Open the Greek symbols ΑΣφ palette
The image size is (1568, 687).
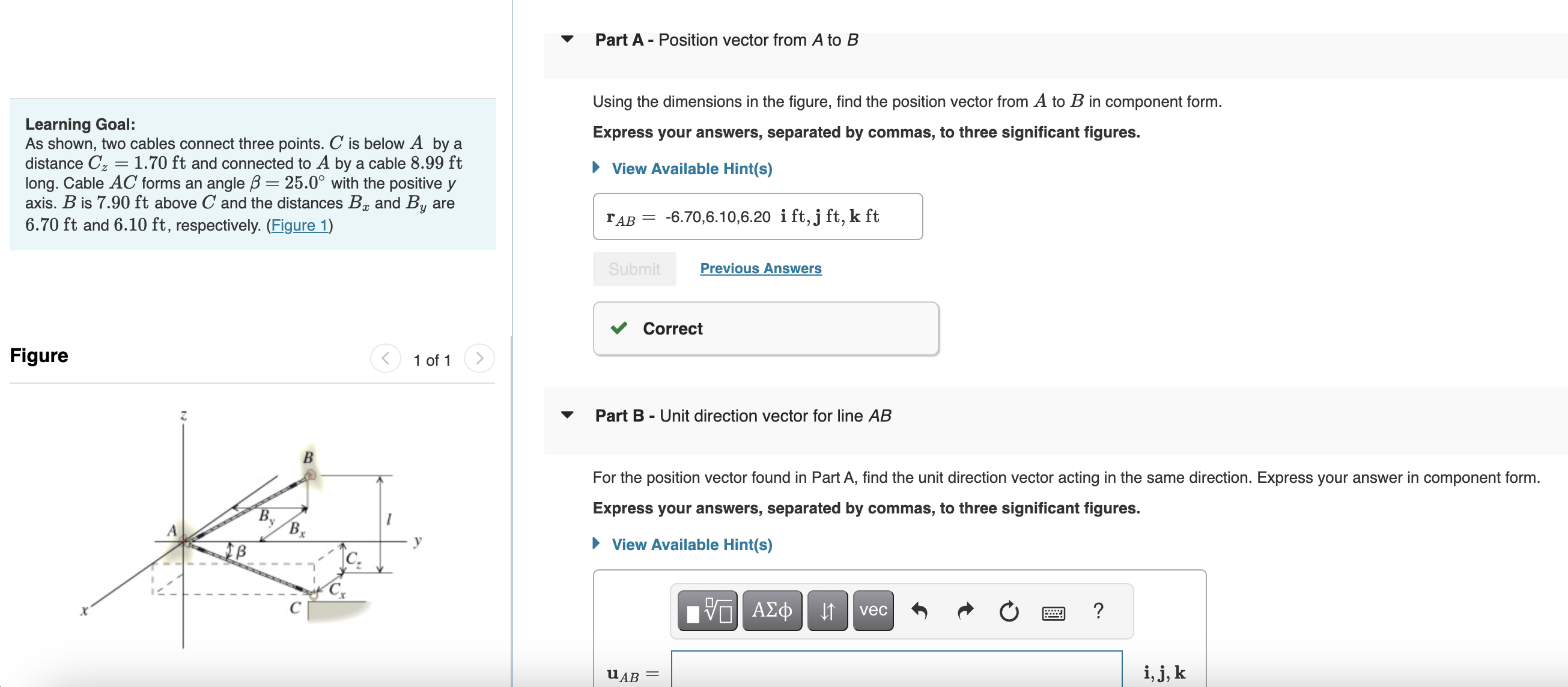(x=771, y=610)
